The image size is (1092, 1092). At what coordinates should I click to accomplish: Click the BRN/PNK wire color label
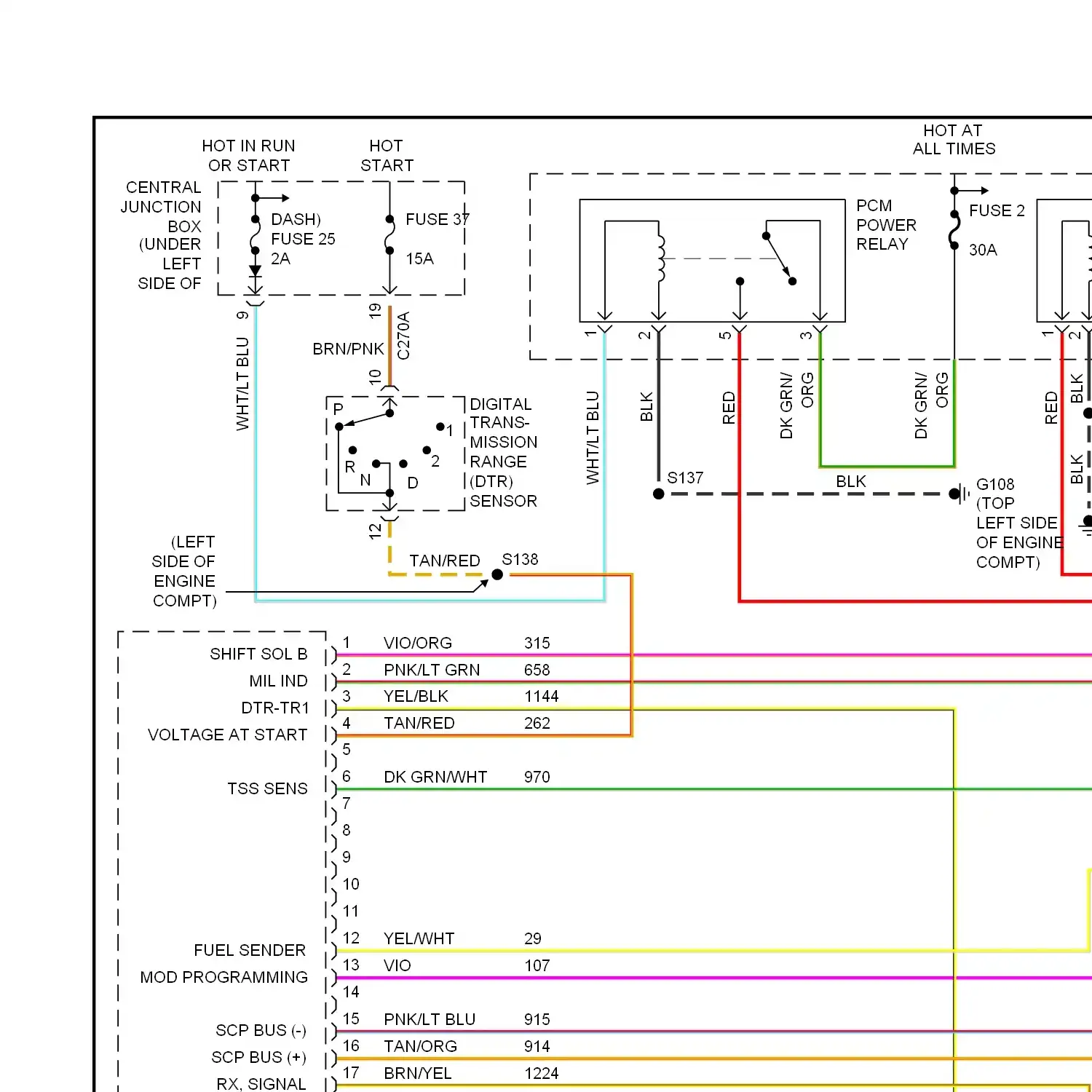pos(348,349)
